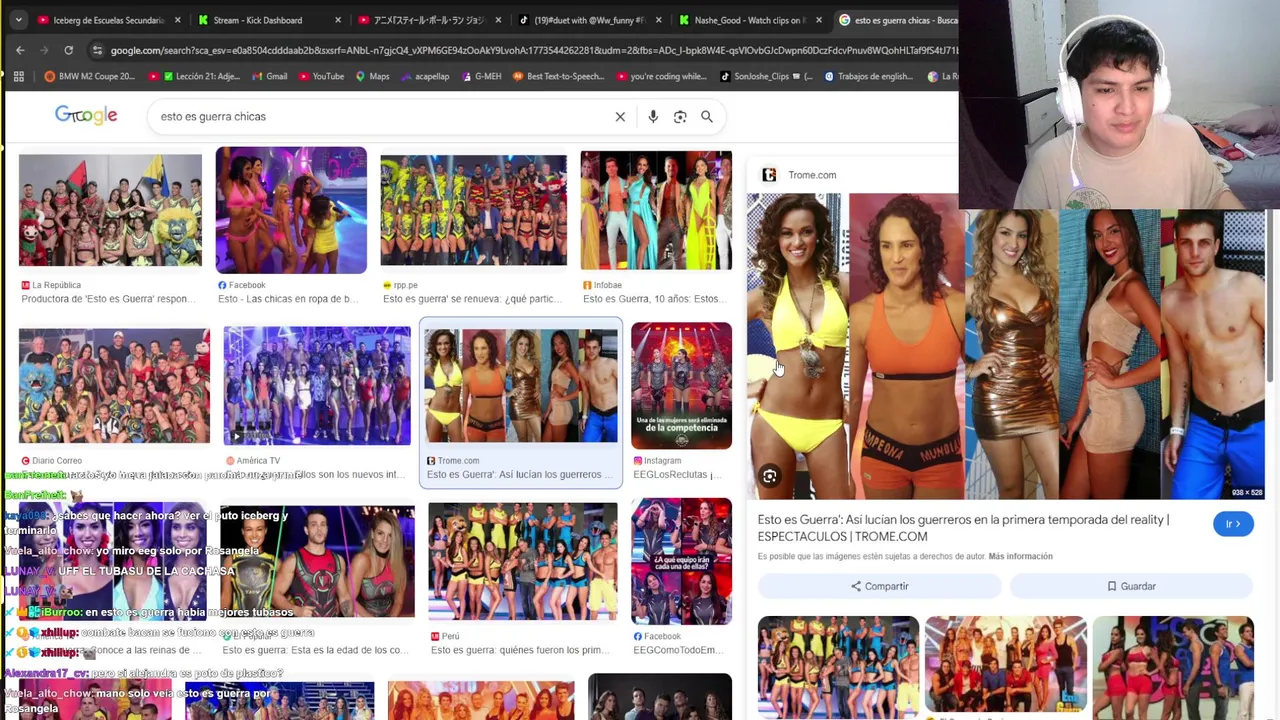Viewport: 1280px width, 720px height.
Task: Open Infobae Esto es Guerra 10 años thumbnail
Action: (x=656, y=210)
